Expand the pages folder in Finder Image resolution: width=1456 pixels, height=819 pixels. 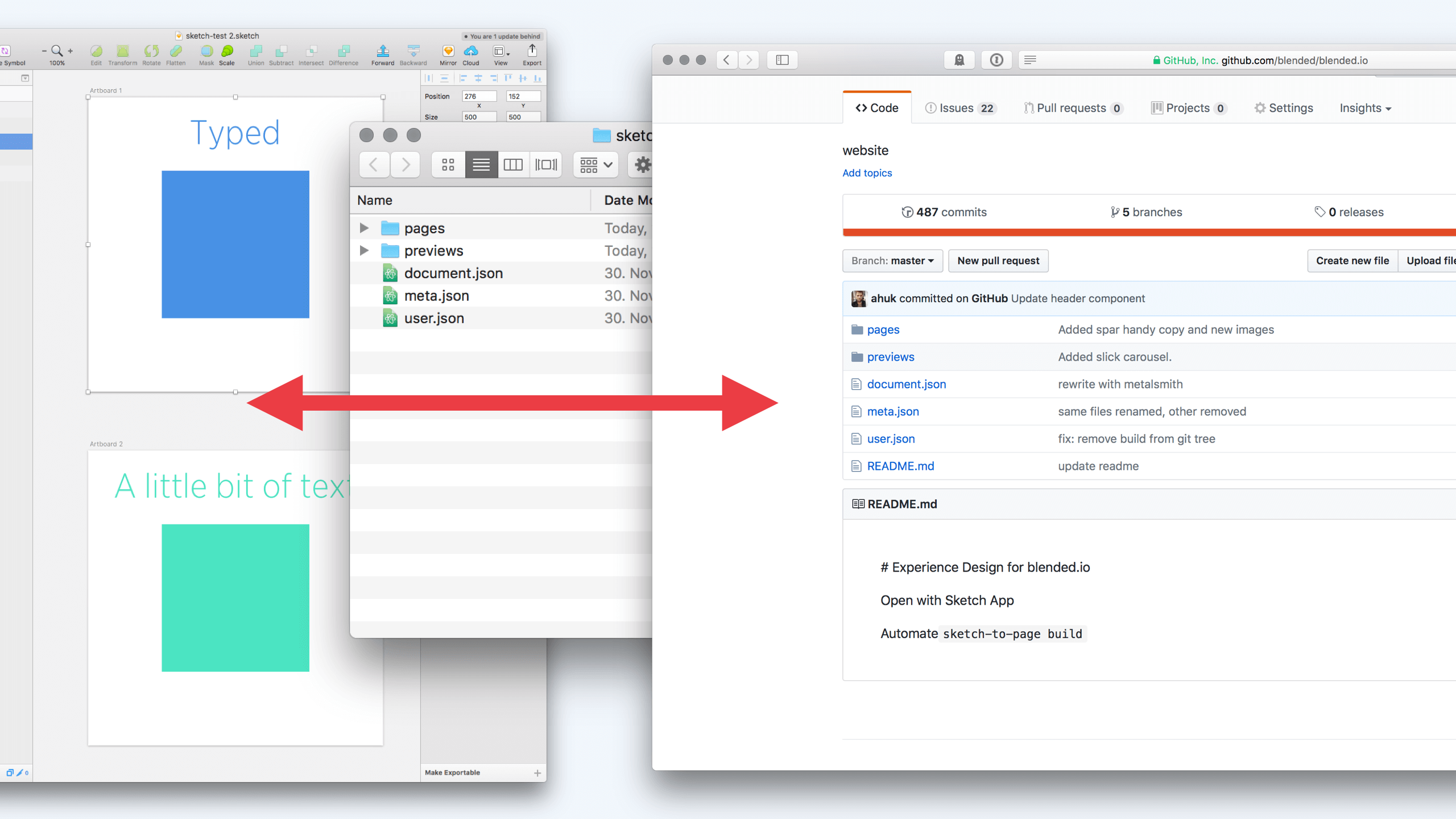coord(363,227)
